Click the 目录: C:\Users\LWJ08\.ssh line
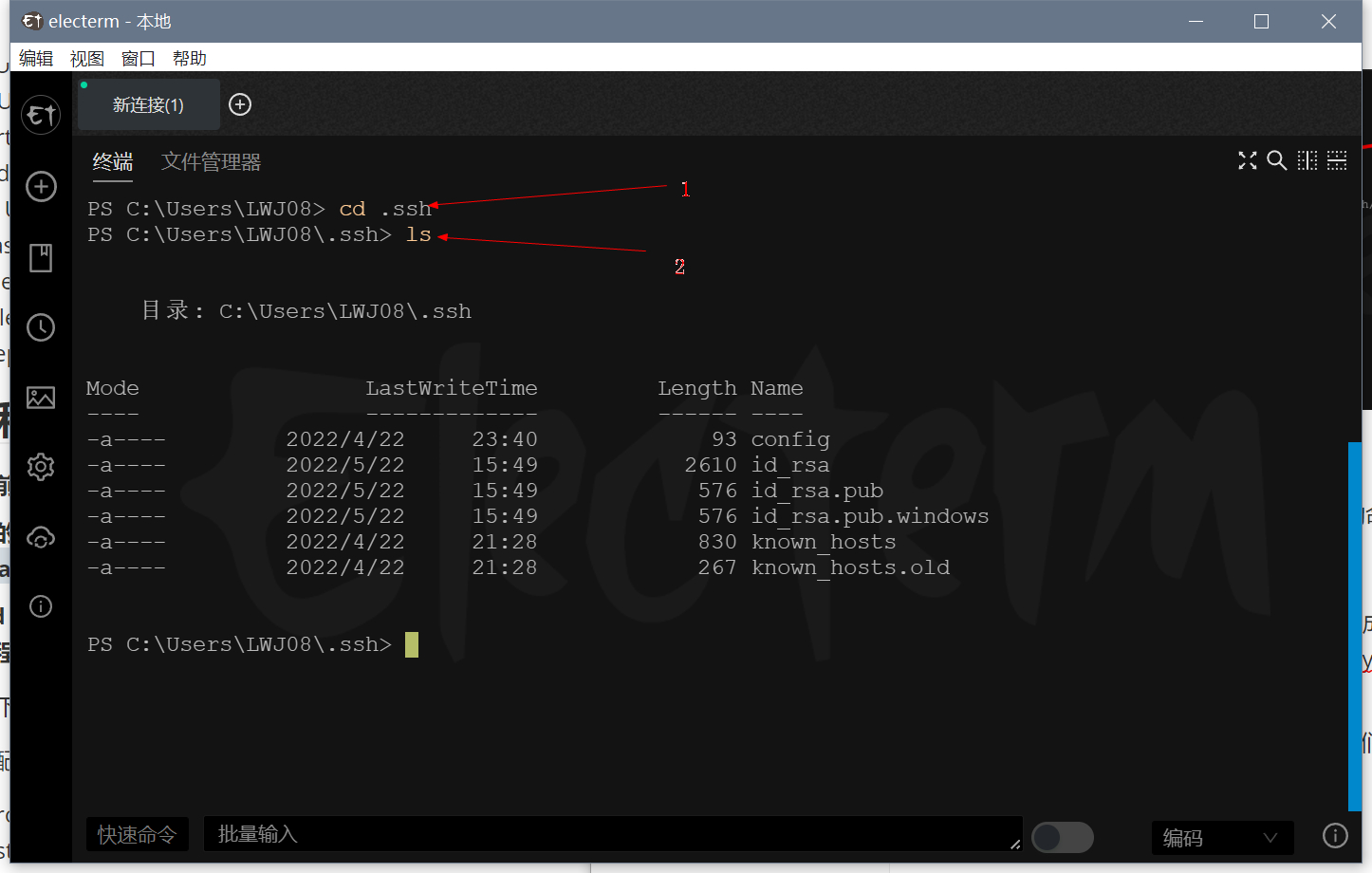The width and height of the screenshot is (1372, 873). pyautogui.click(x=306, y=311)
